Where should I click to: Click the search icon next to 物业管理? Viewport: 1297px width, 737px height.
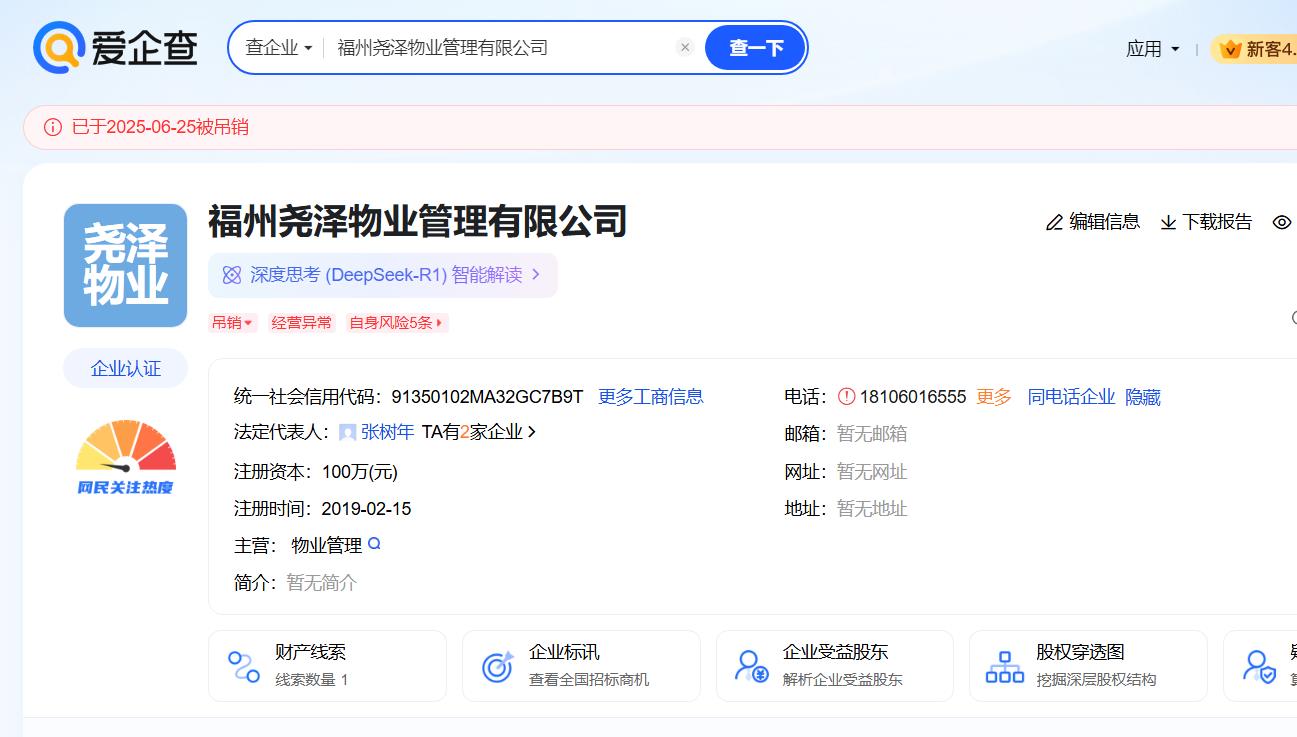(374, 544)
